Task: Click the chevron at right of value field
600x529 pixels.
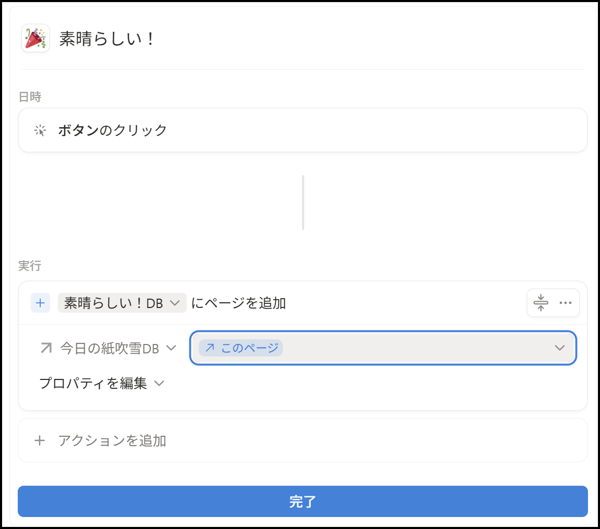Action: [x=559, y=348]
